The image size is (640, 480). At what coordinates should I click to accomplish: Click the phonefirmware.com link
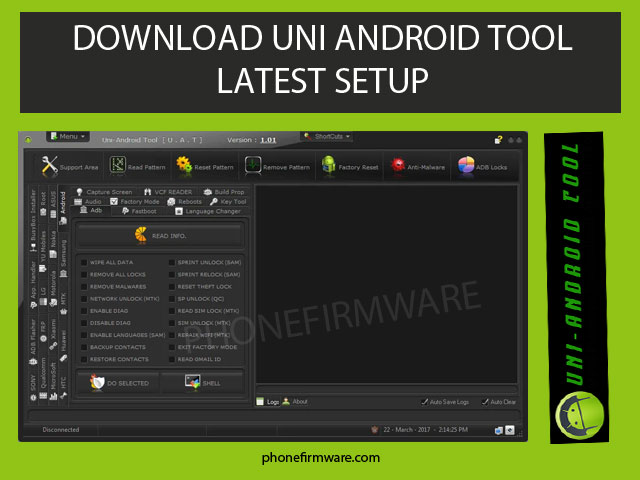tap(320, 458)
